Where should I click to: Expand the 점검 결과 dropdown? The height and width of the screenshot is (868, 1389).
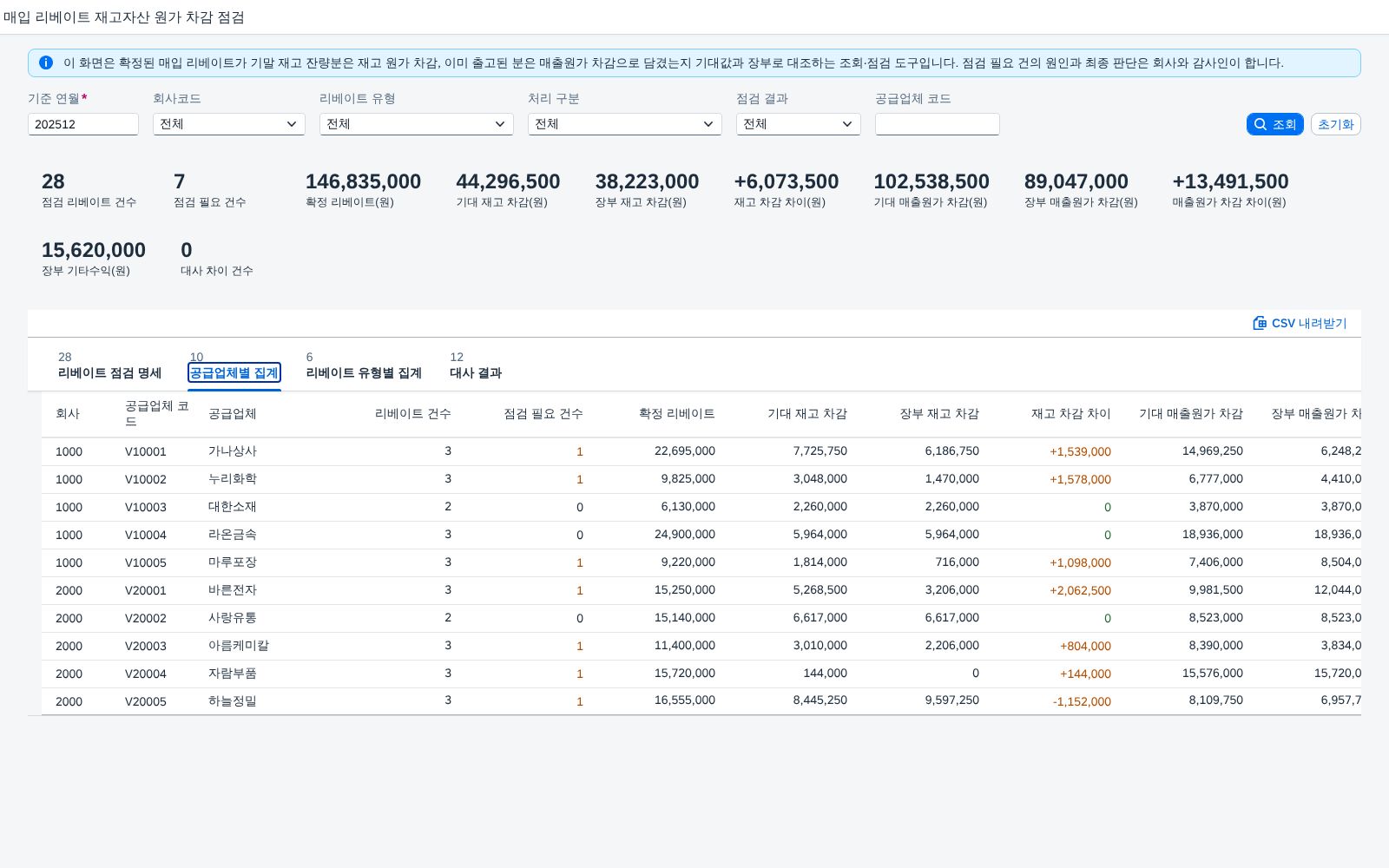(799, 124)
